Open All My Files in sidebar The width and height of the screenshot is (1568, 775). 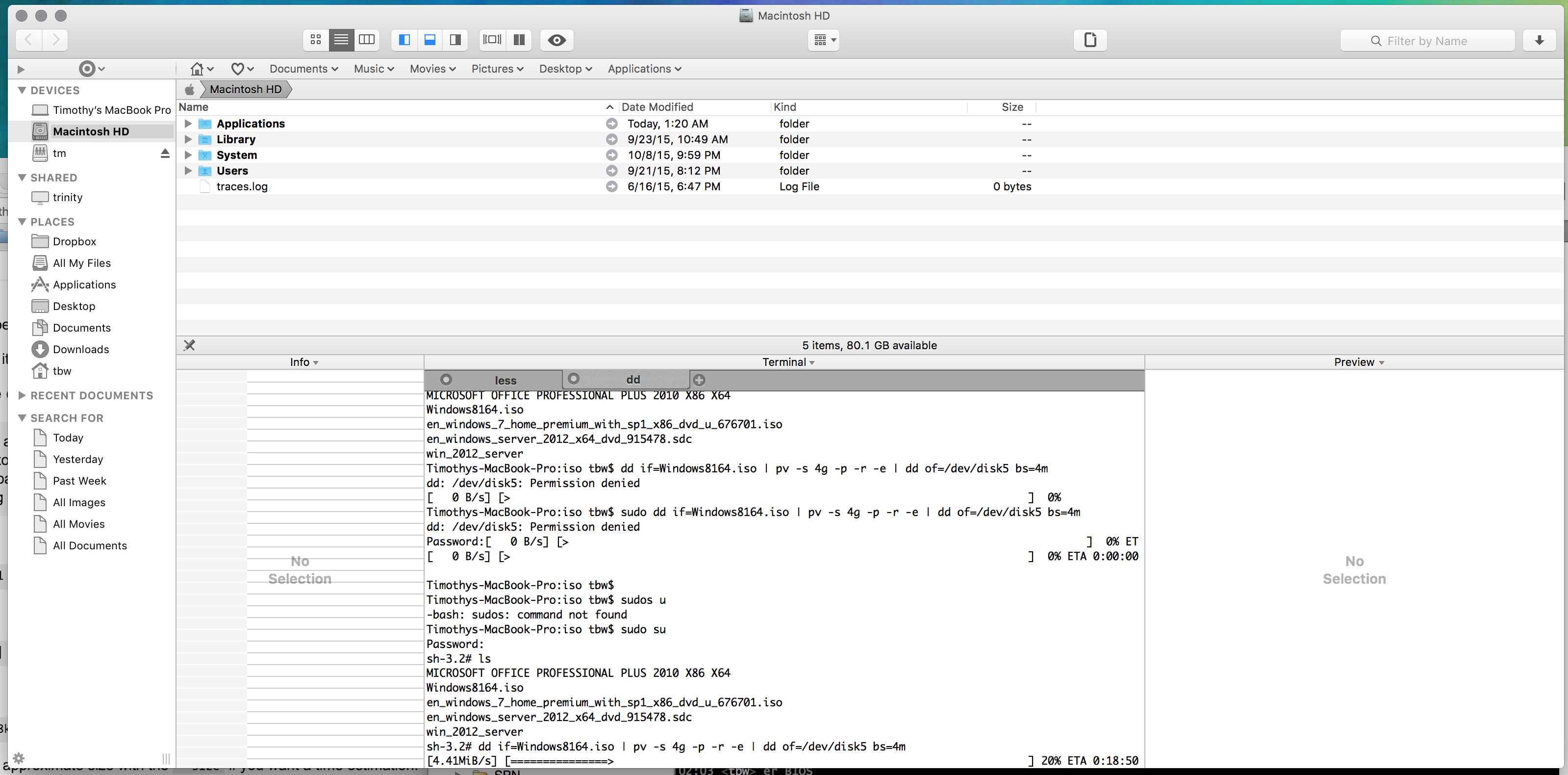pos(71,263)
